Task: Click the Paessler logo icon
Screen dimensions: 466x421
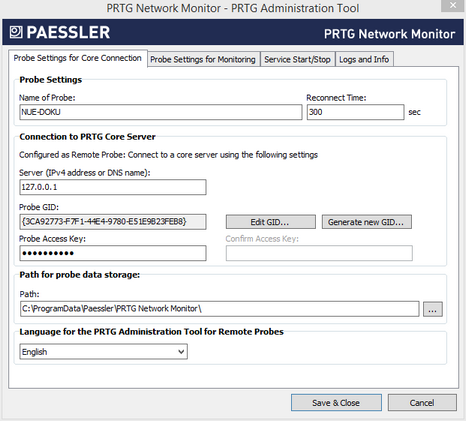Action: [16, 32]
